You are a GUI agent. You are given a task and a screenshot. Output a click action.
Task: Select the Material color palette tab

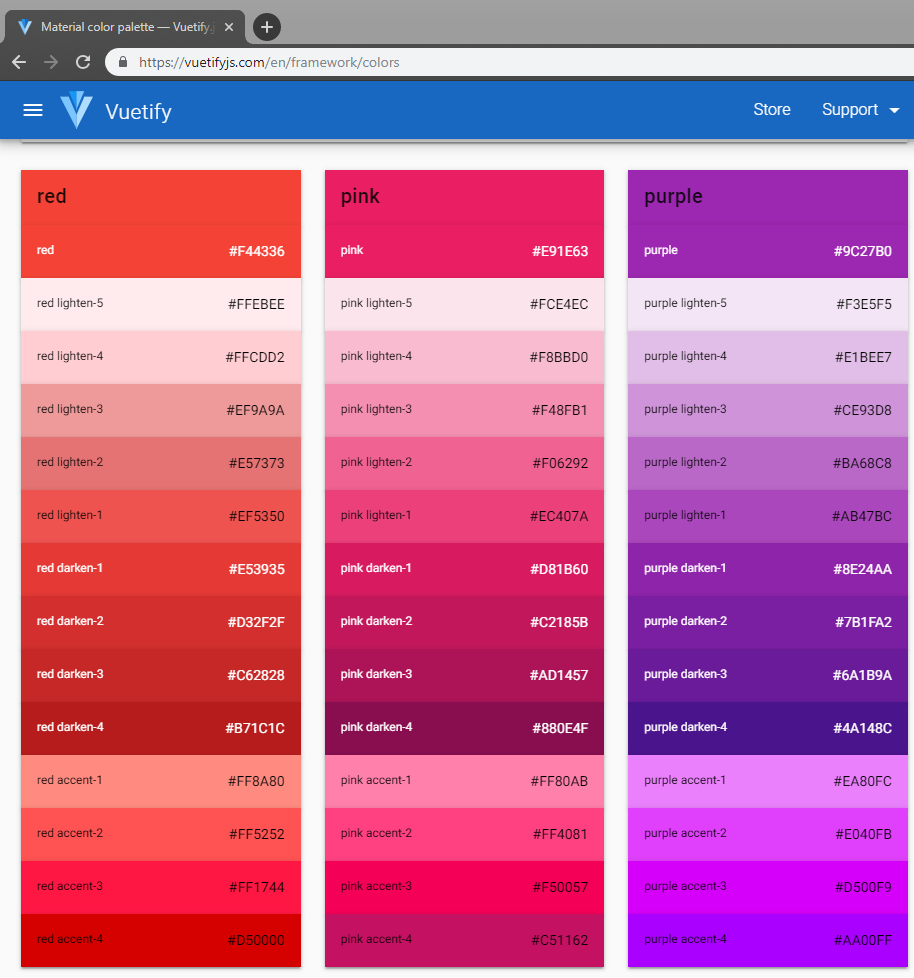[x=125, y=27]
